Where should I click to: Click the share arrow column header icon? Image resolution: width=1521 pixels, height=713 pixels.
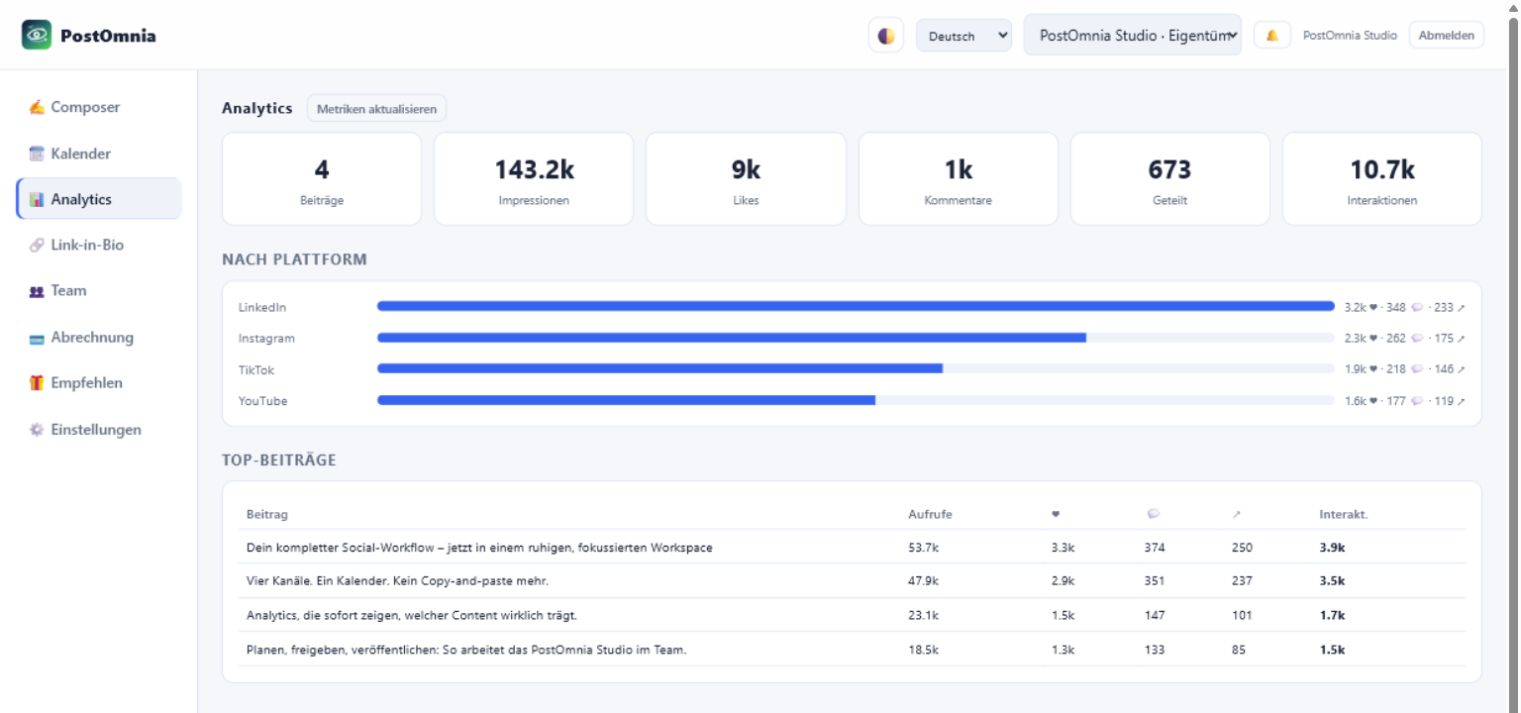(1237, 514)
